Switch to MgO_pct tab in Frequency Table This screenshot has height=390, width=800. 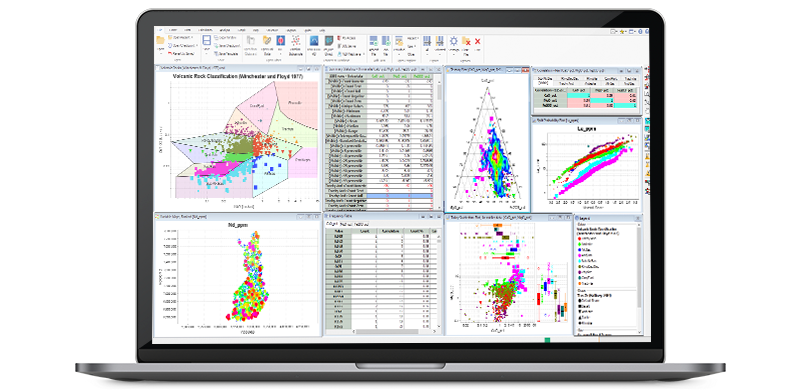[345, 225]
